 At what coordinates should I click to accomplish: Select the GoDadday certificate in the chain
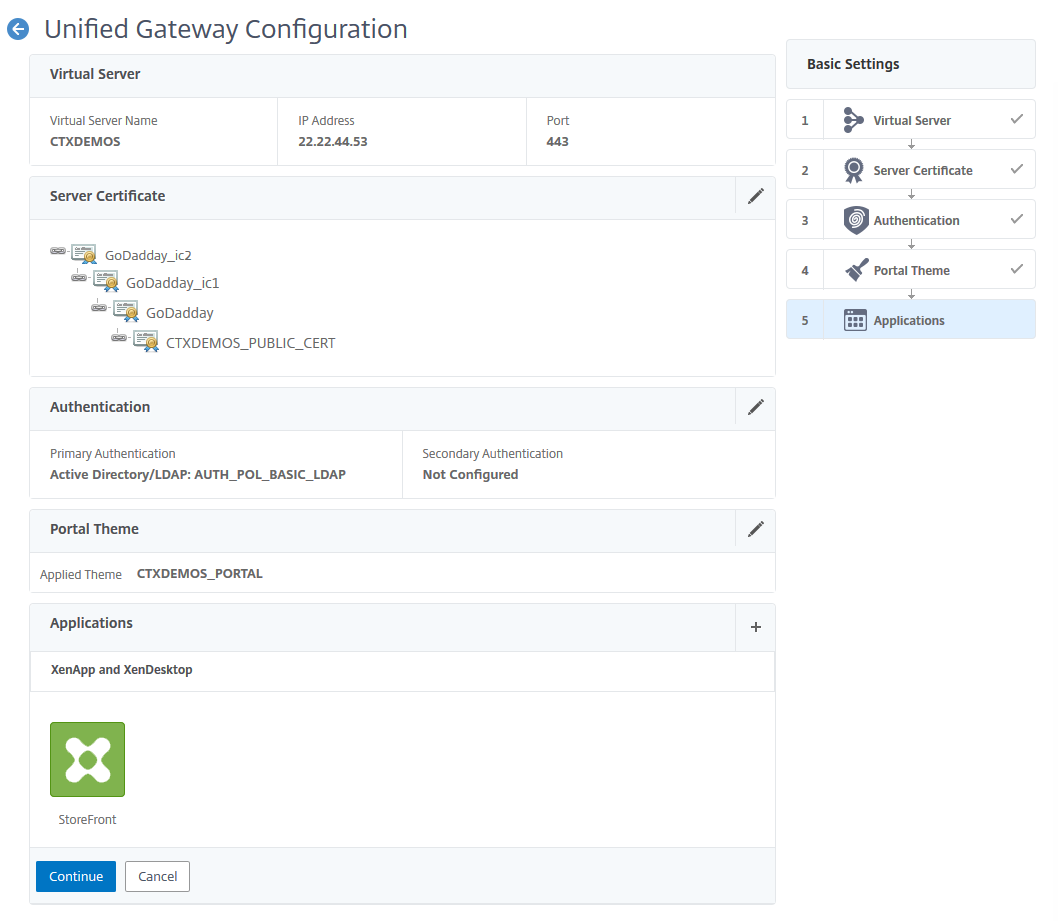179,313
